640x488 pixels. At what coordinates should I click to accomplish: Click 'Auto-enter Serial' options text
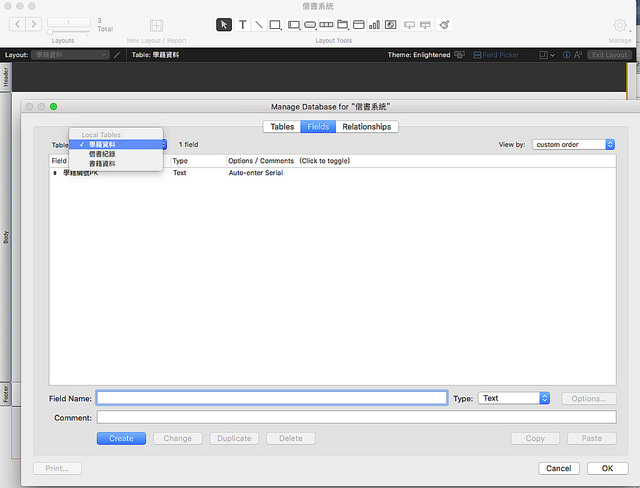coord(256,173)
